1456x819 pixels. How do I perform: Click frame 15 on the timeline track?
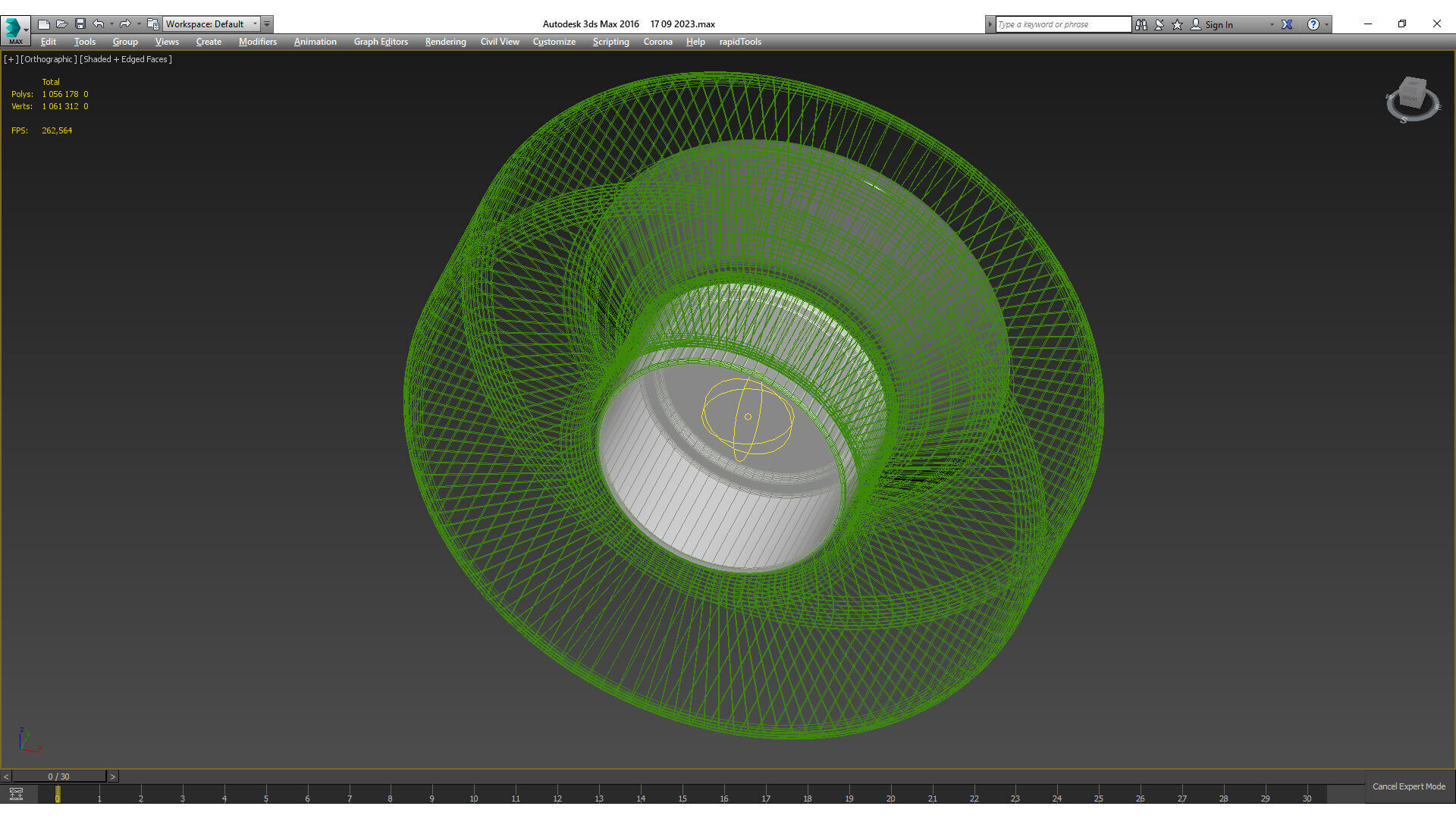681,795
